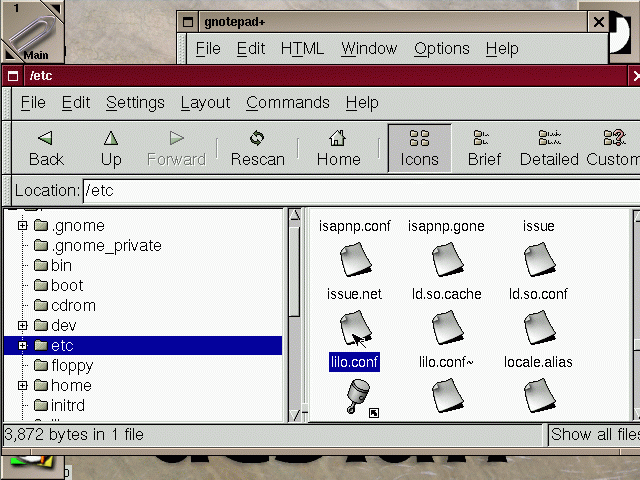Open HTML menu in gnotepad+
640x480 pixels.
[302, 48]
